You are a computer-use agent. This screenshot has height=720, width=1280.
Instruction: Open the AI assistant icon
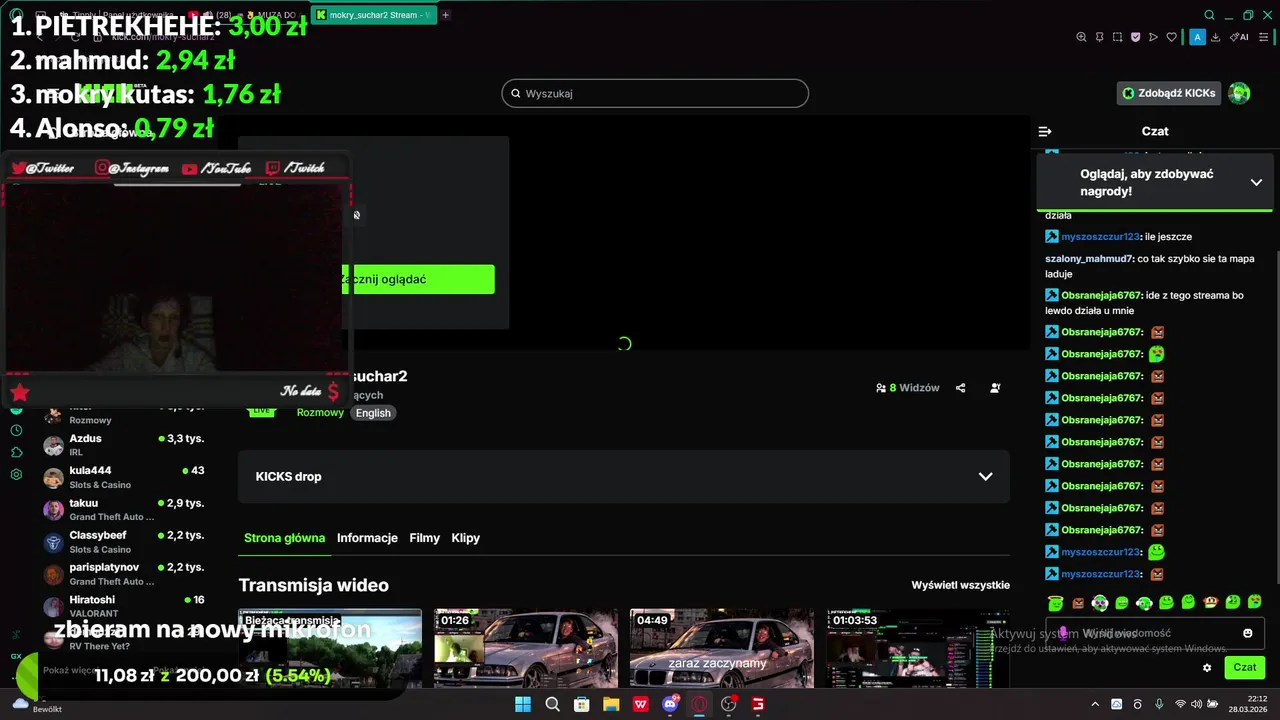pos(1239,37)
